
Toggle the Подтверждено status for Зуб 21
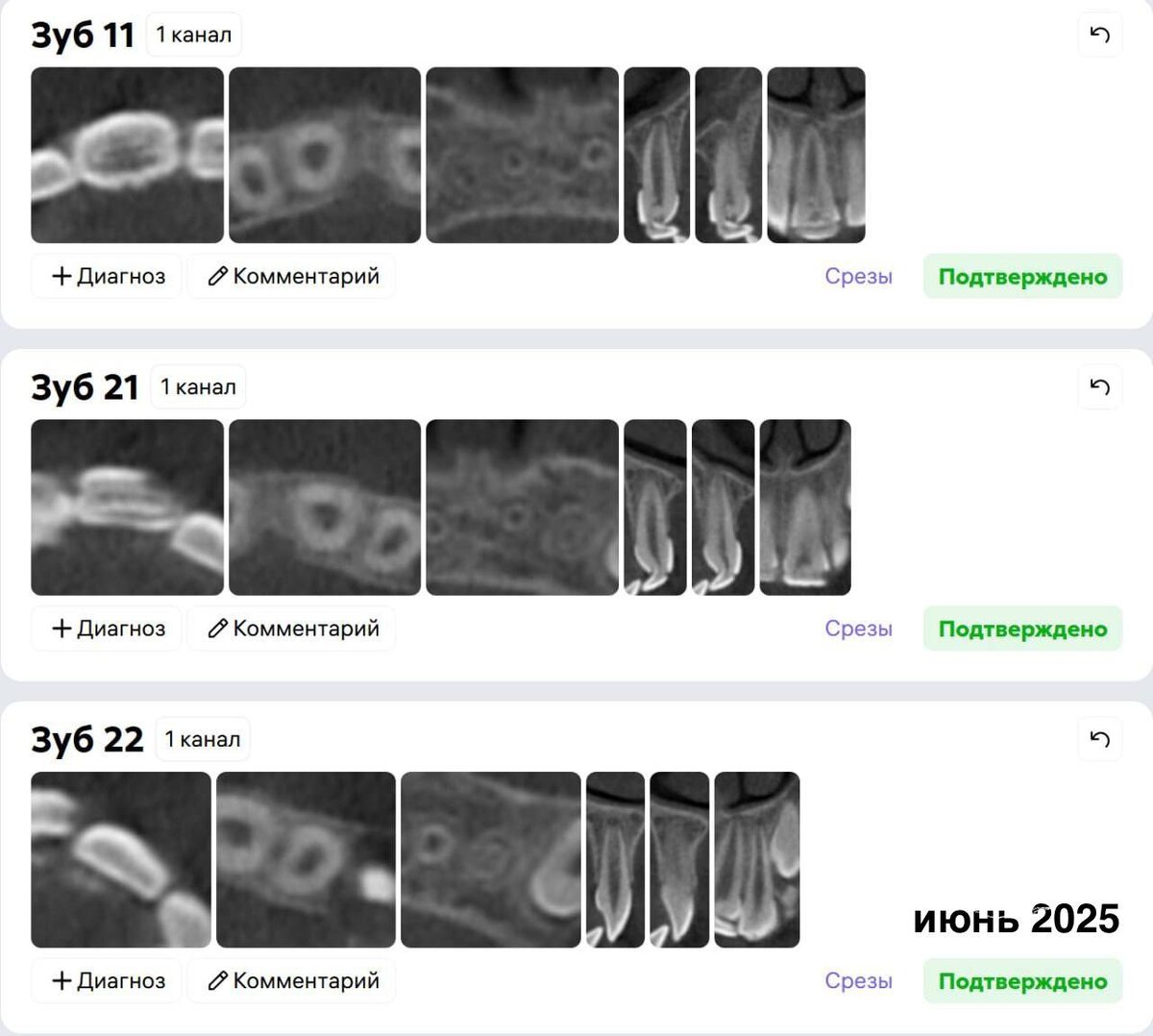click(1022, 629)
